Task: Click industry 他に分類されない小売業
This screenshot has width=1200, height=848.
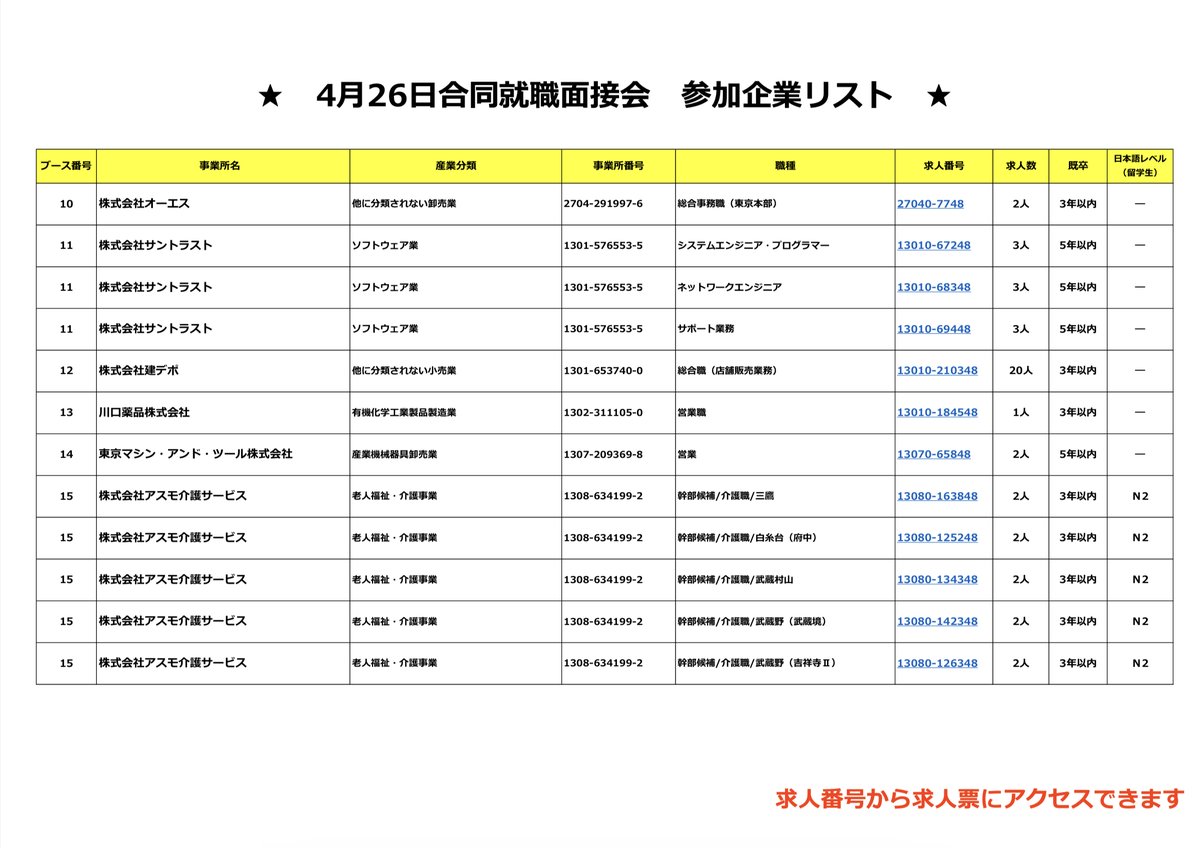Action: coord(404,371)
